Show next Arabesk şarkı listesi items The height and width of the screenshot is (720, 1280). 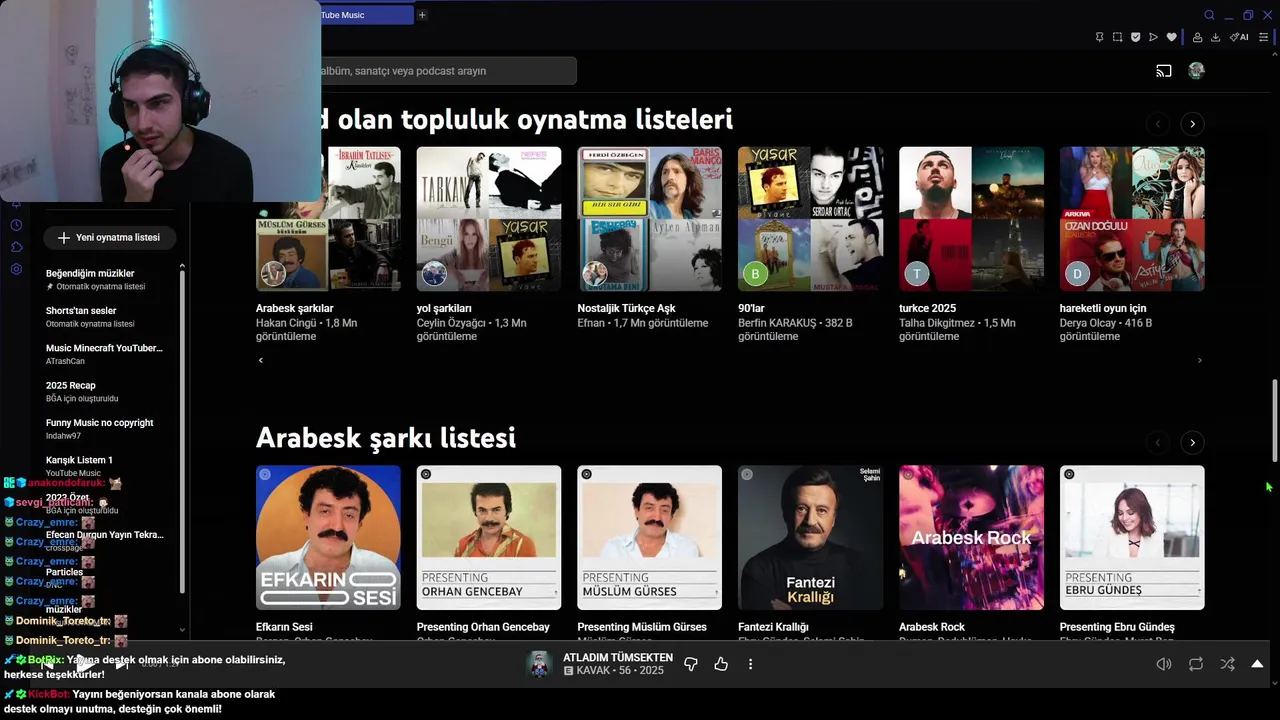tap(1192, 442)
